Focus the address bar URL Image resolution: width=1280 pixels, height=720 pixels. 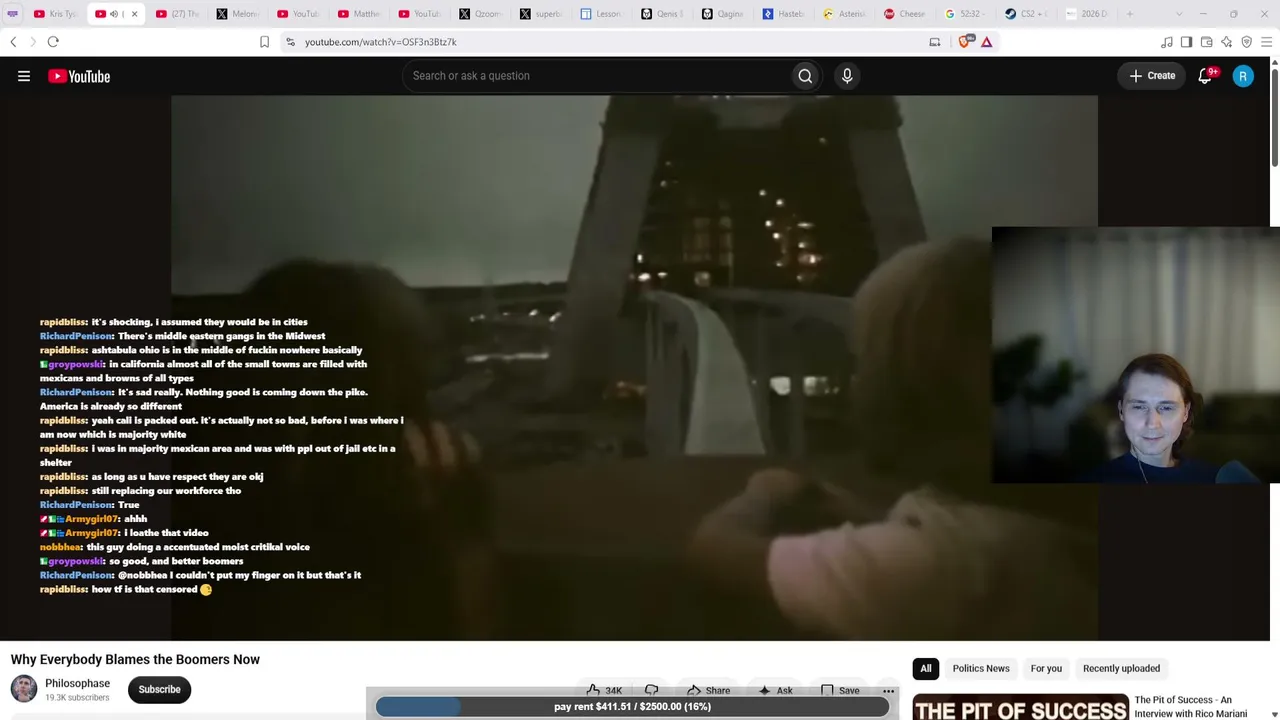(x=380, y=42)
